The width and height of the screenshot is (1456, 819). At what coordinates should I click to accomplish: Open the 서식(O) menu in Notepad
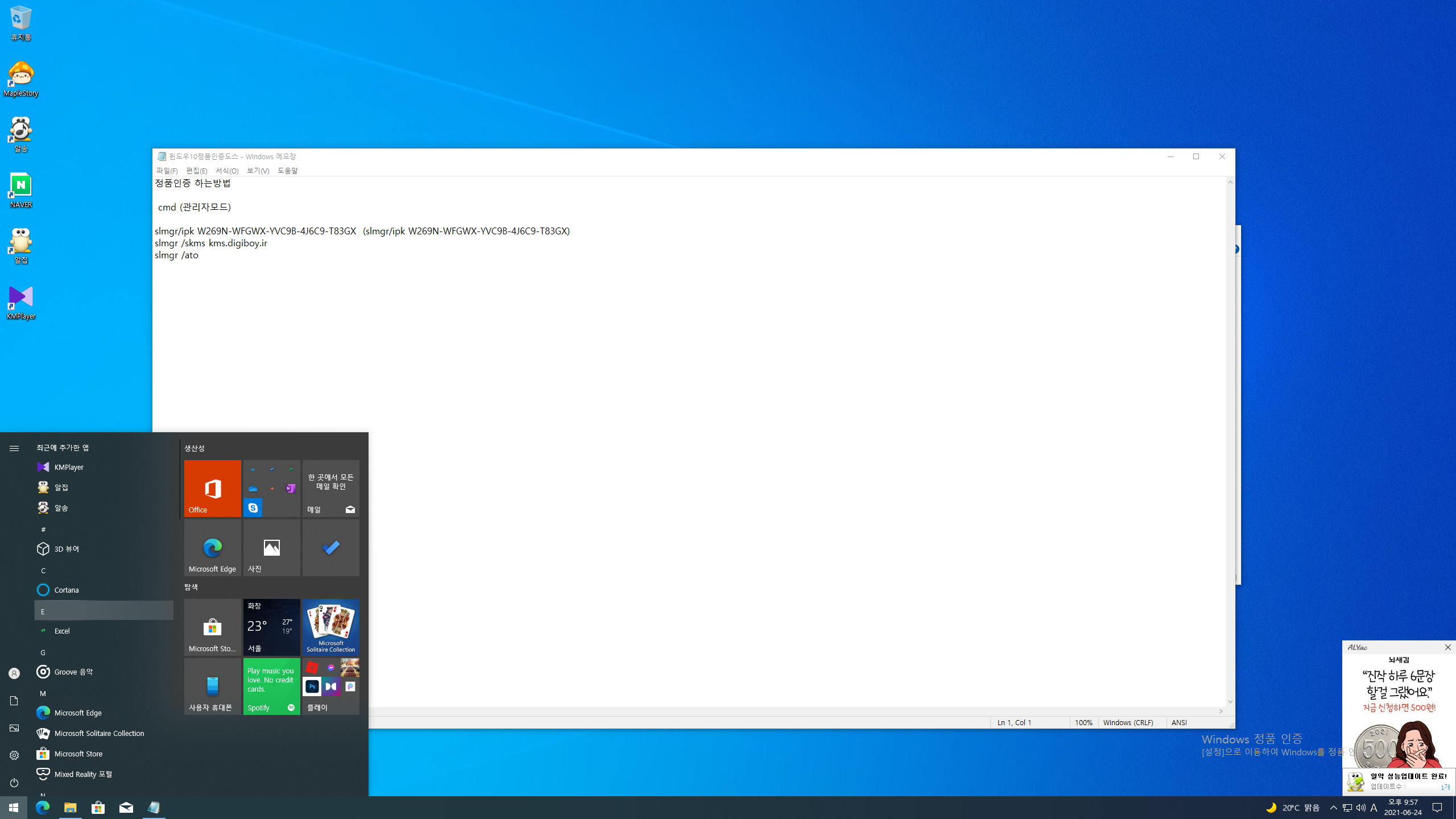point(226,171)
